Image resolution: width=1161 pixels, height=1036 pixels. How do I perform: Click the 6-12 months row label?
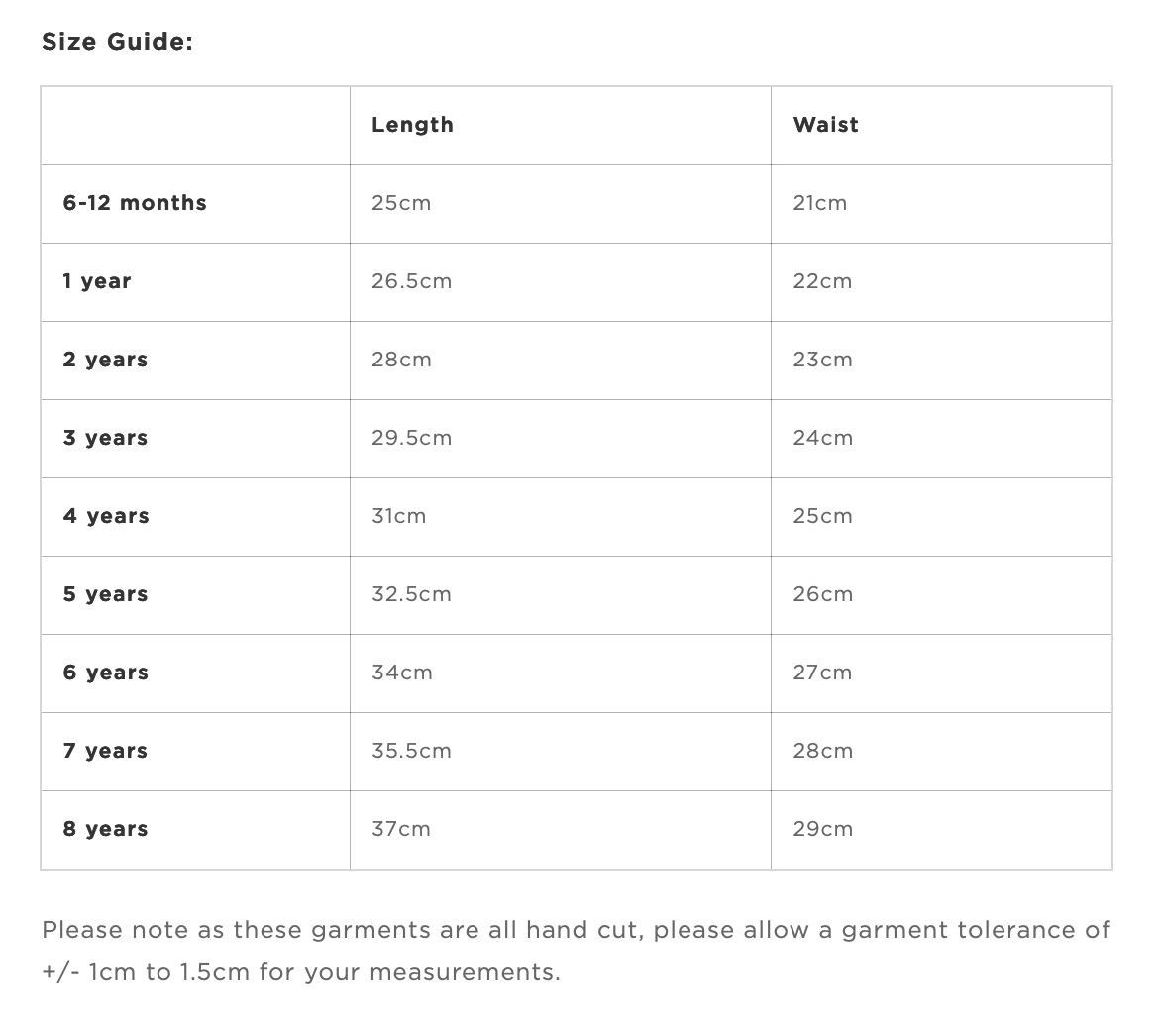click(135, 203)
